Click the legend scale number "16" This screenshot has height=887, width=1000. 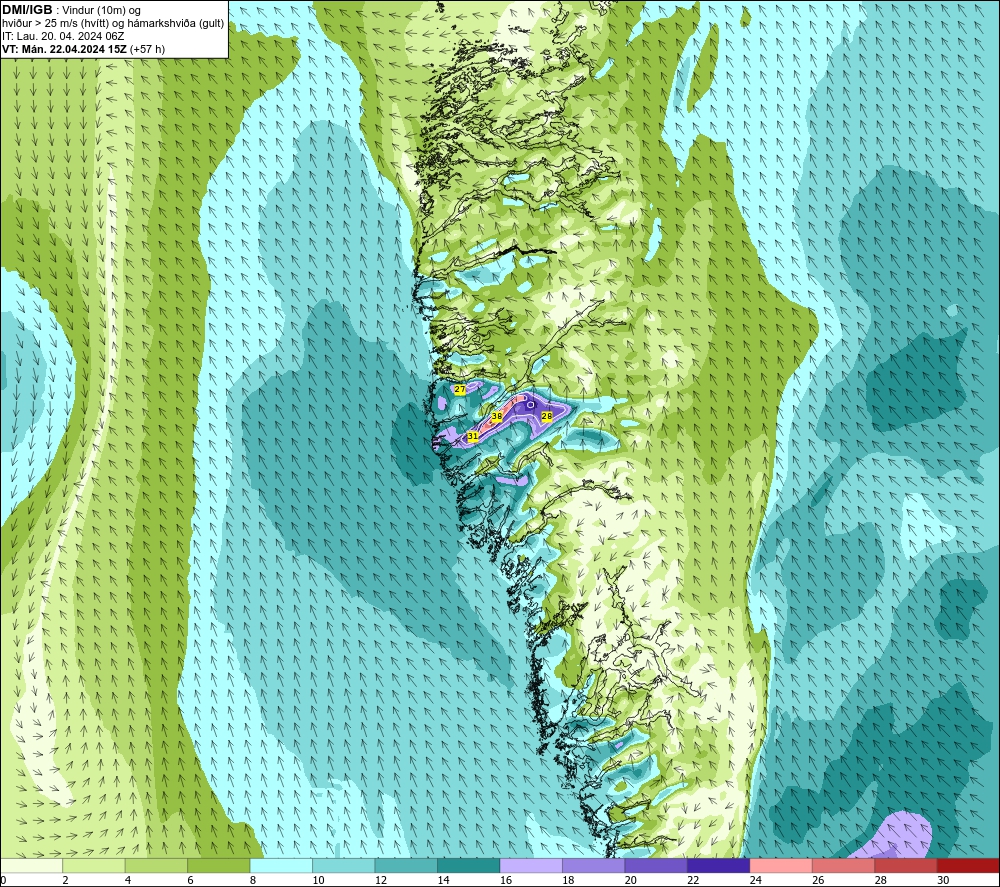(506, 880)
